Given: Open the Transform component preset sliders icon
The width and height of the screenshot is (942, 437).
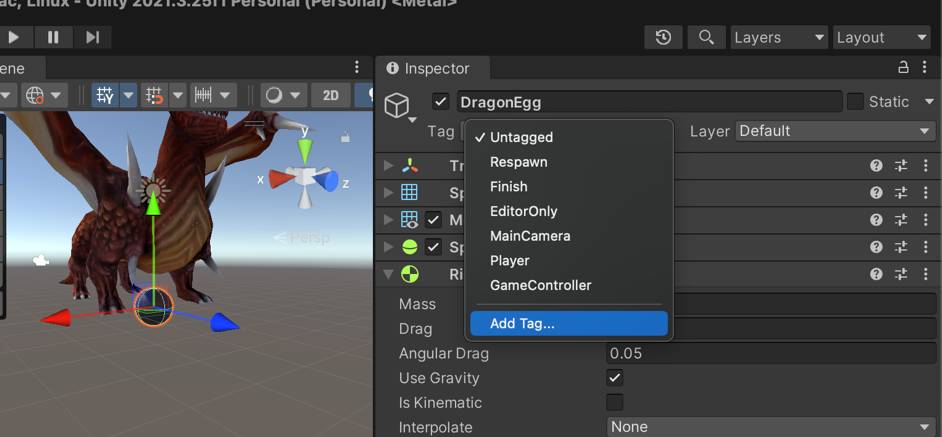Looking at the screenshot, I should click(900, 166).
